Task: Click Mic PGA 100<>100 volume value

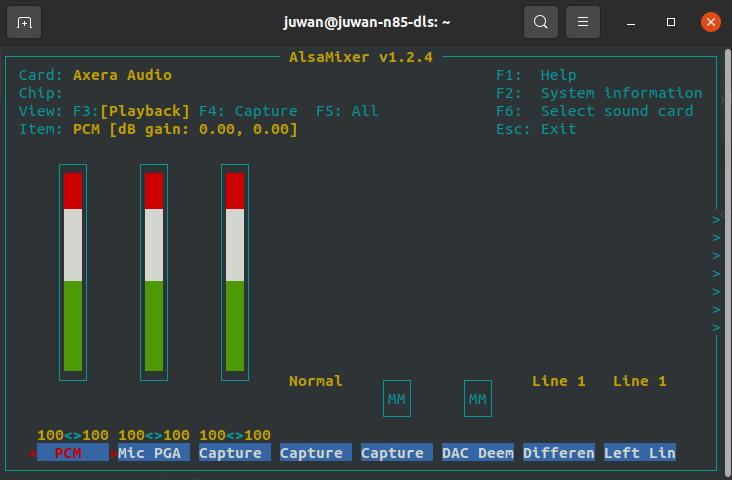Action: (x=154, y=435)
